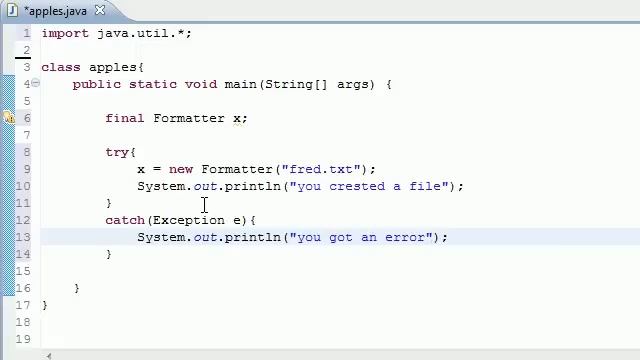Screen dimensions: 640x360
Task: Click line number 13 in gutter
Action: tap(23, 237)
